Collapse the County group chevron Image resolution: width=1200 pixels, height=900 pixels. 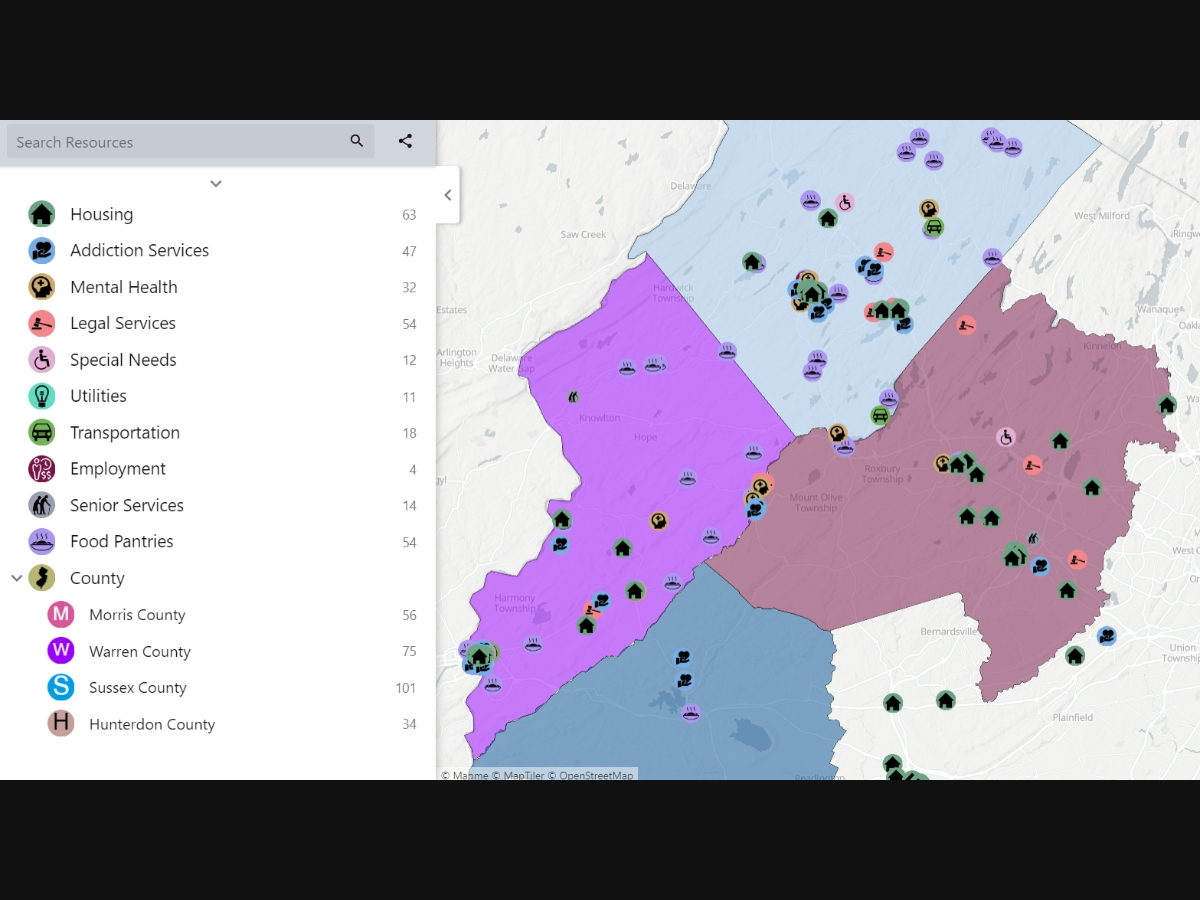coord(16,578)
